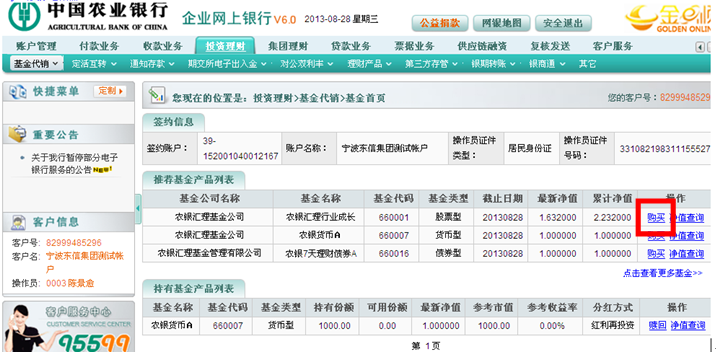Click the 1000.00 held shares value

(334, 326)
